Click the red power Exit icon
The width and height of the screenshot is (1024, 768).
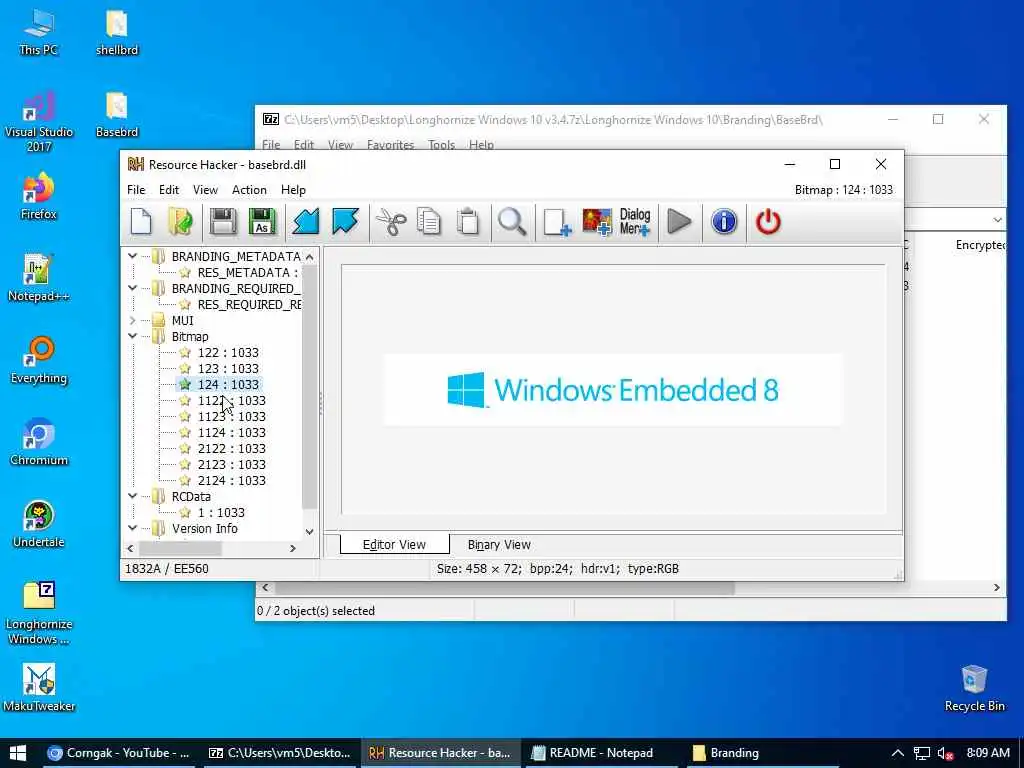click(x=768, y=222)
